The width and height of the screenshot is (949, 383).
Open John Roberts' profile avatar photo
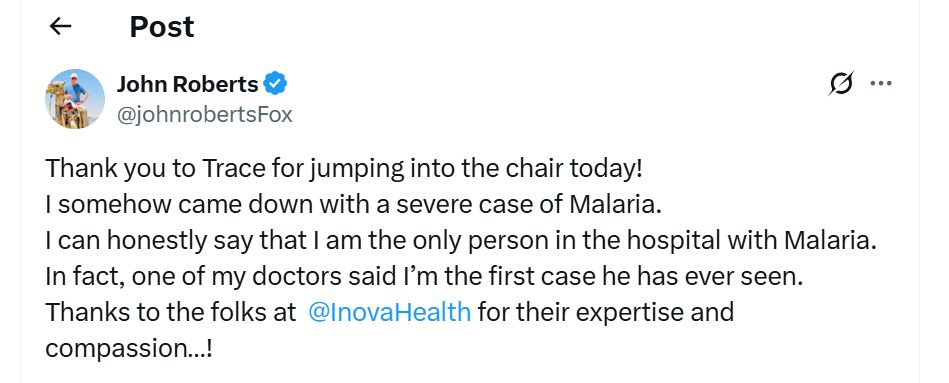click(x=75, y=99)
